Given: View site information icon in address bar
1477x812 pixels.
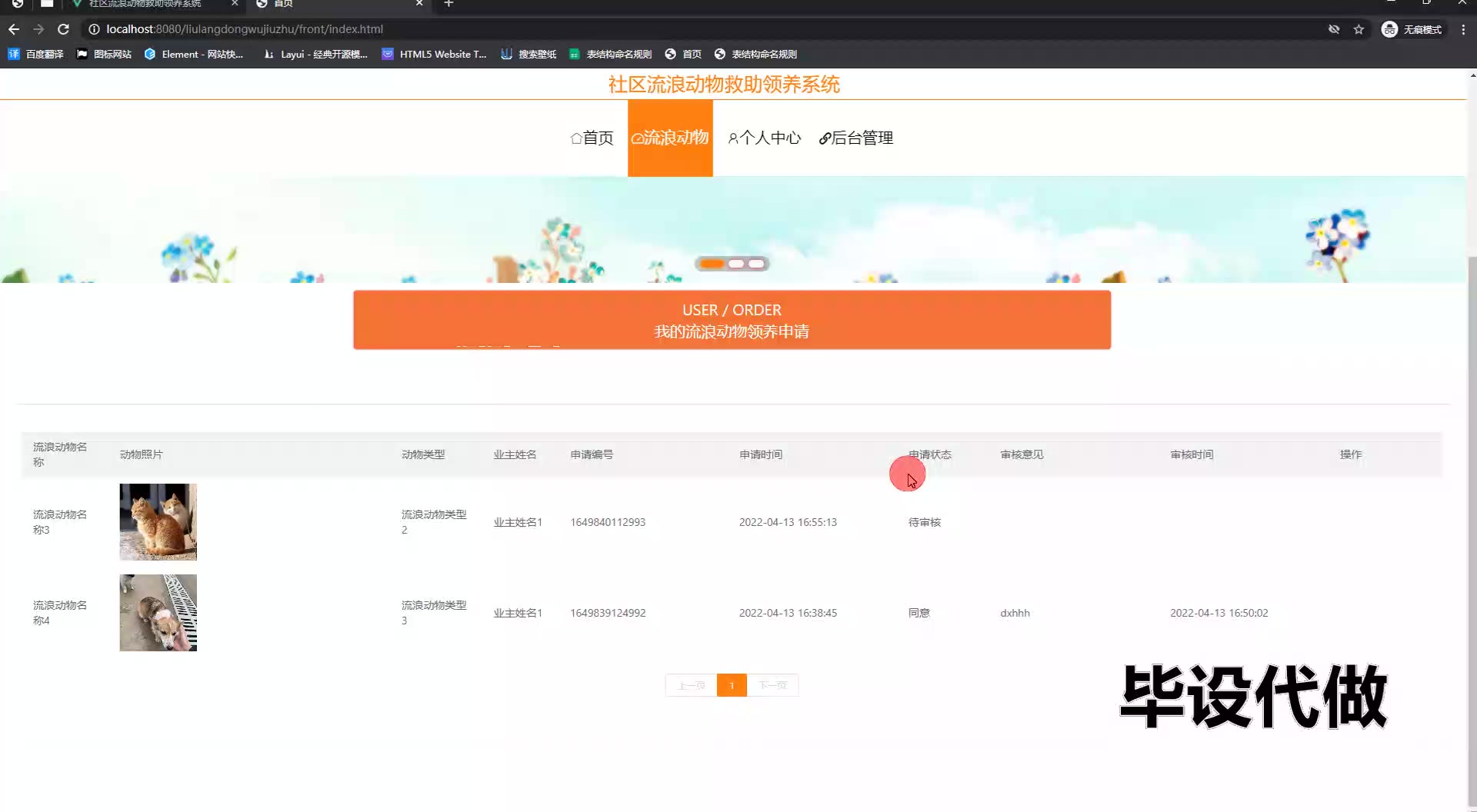Looking at the screenshot, I should (94, 29).
